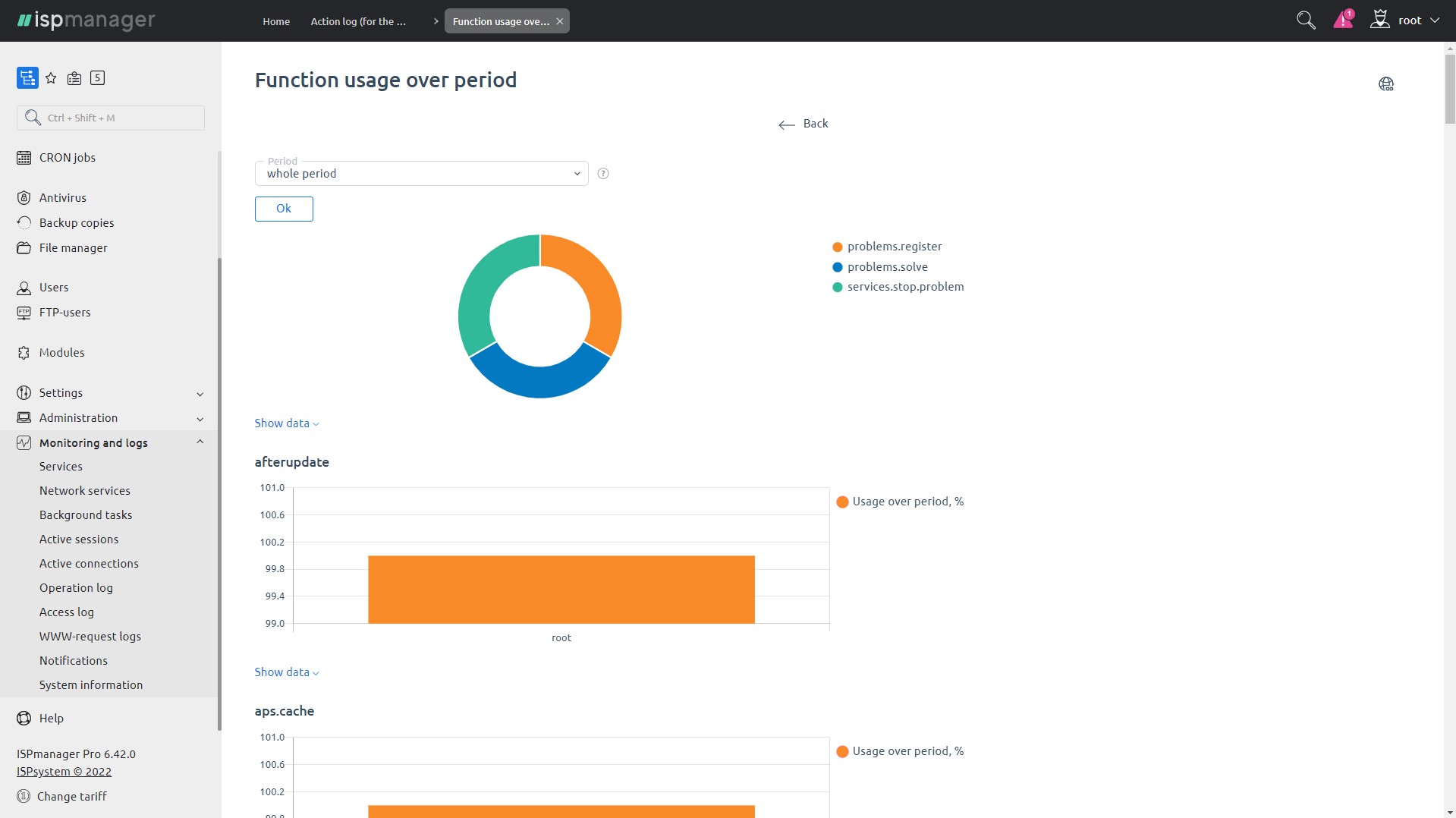Click the afterupdate root bar
This screenshot has width=1456, height=818.
pyautogui.click(x=561, y=590)
